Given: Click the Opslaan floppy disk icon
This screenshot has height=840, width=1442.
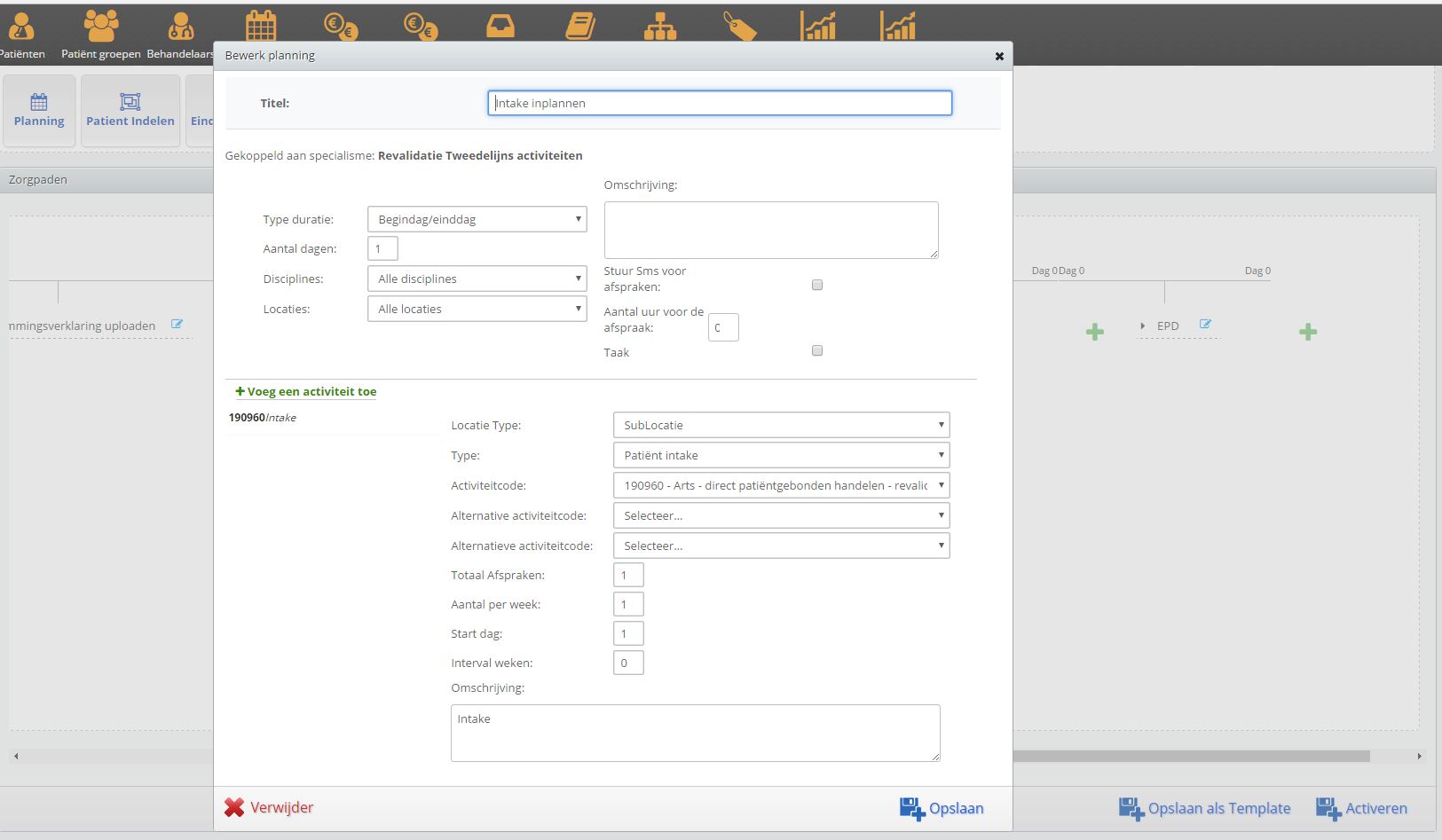Looking at the screenshot, I should click(x=912, y=808).
